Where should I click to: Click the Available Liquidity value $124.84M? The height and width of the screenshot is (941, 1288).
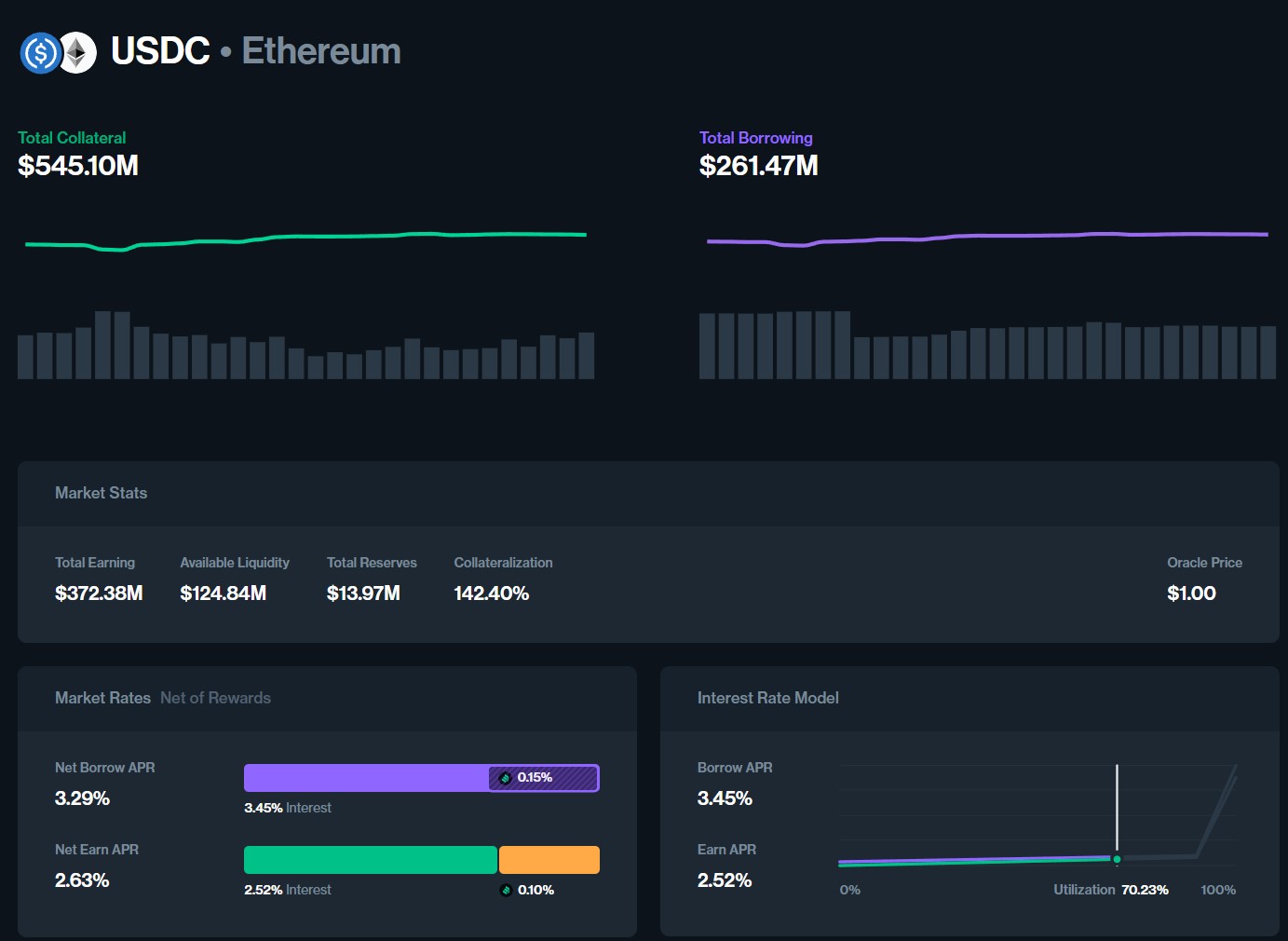224,593
